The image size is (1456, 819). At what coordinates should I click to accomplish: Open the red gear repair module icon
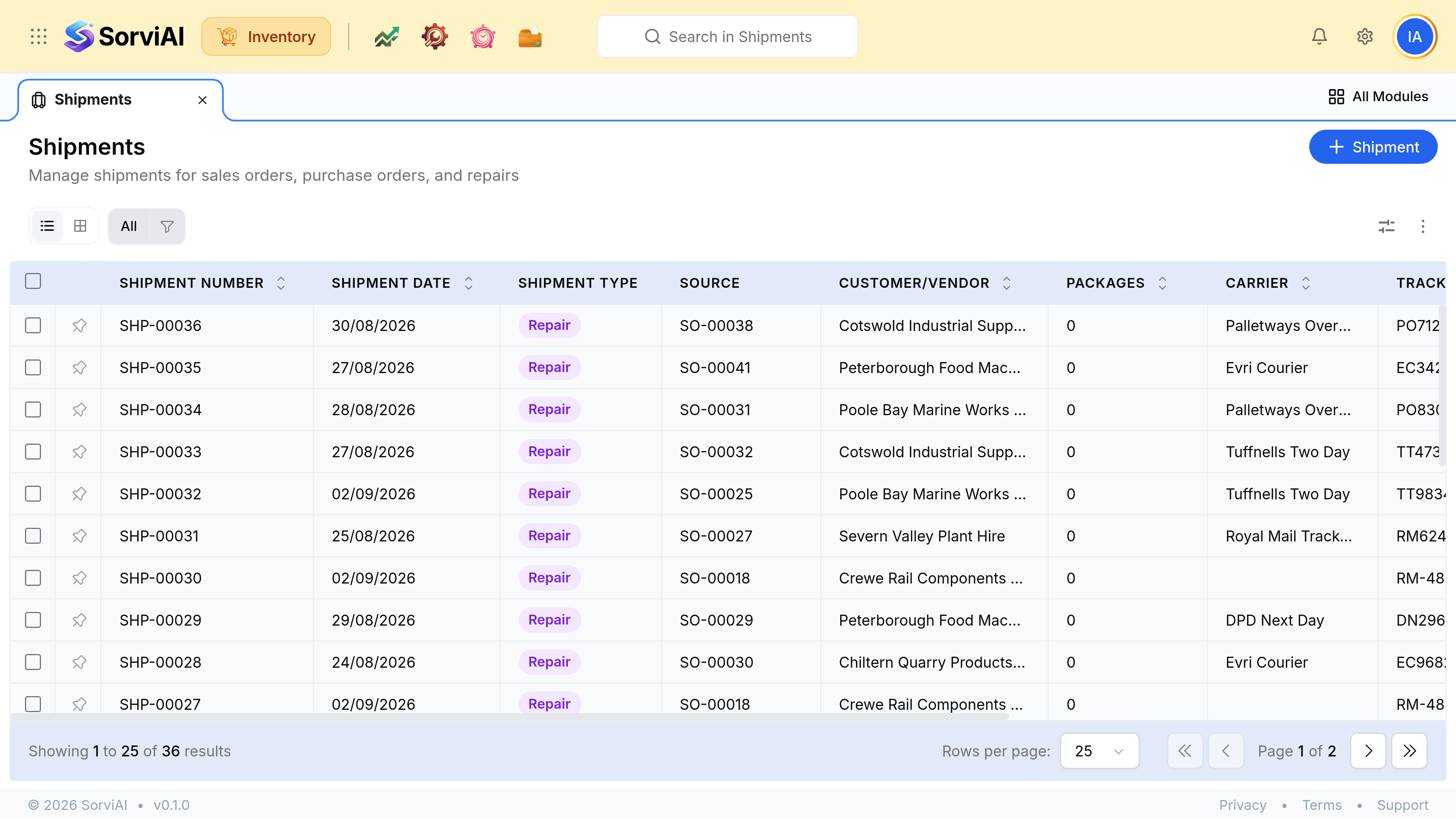point(435,37)
